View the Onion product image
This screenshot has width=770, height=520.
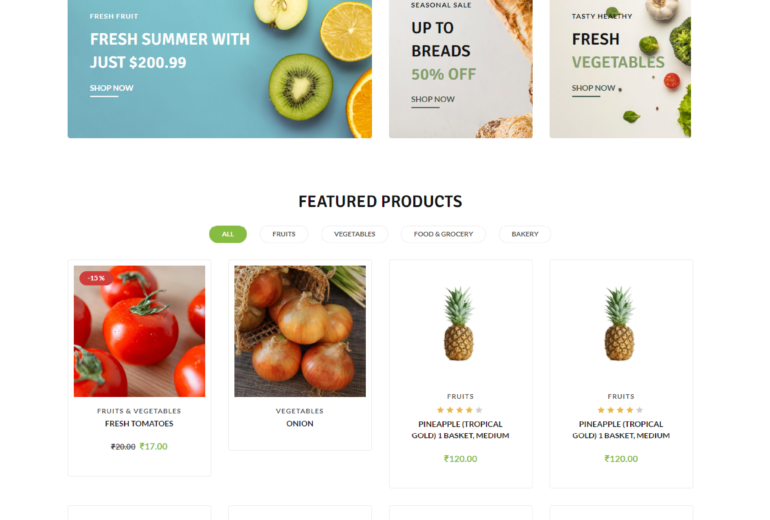pyautogui.click(x=300, y=331)
